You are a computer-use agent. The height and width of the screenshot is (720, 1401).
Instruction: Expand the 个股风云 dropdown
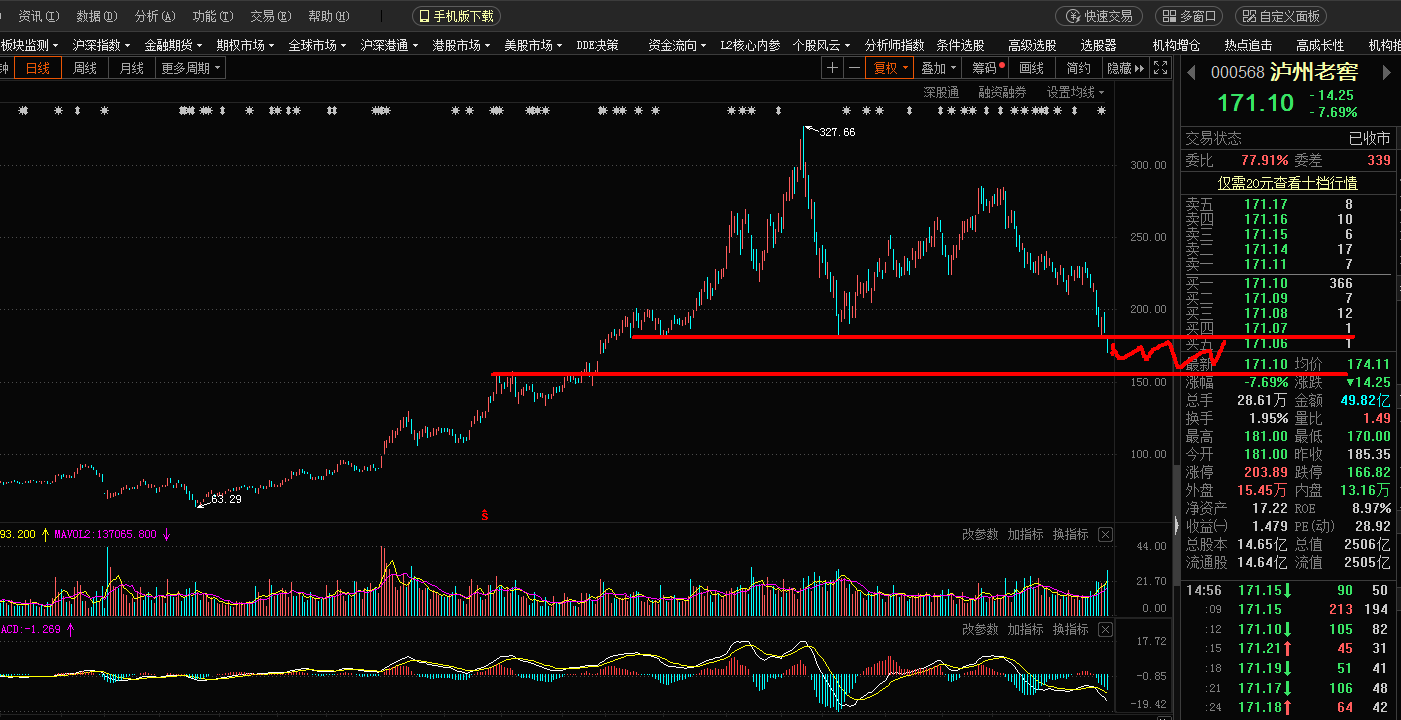tap(822, 45)
